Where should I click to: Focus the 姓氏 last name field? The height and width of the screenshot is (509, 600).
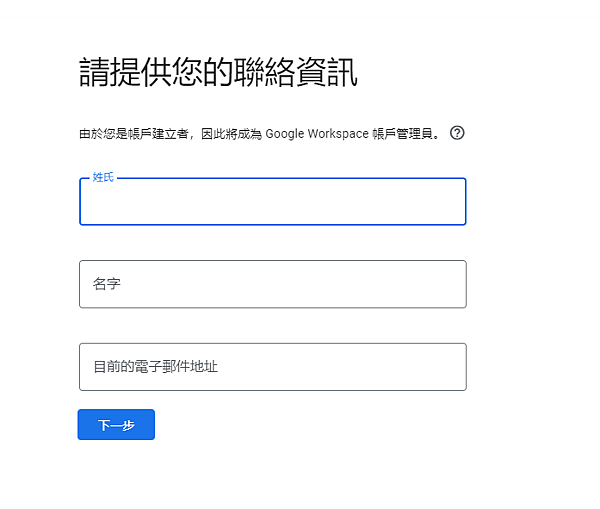tap(273, 201)
